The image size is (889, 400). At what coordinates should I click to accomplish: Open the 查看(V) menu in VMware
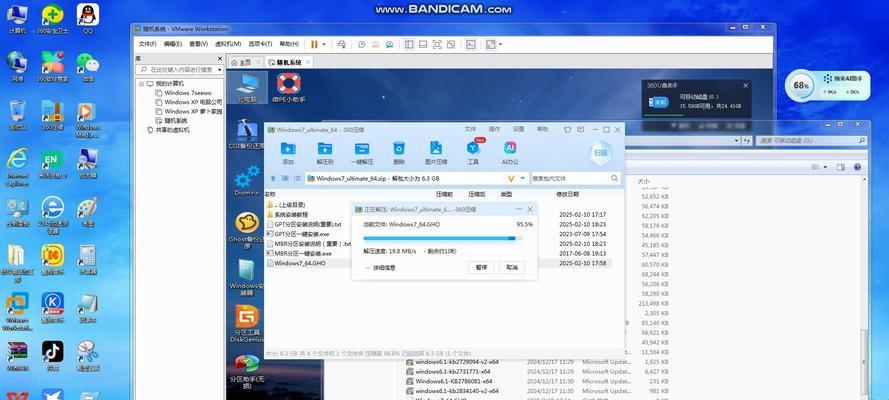(x=198, y=44)
